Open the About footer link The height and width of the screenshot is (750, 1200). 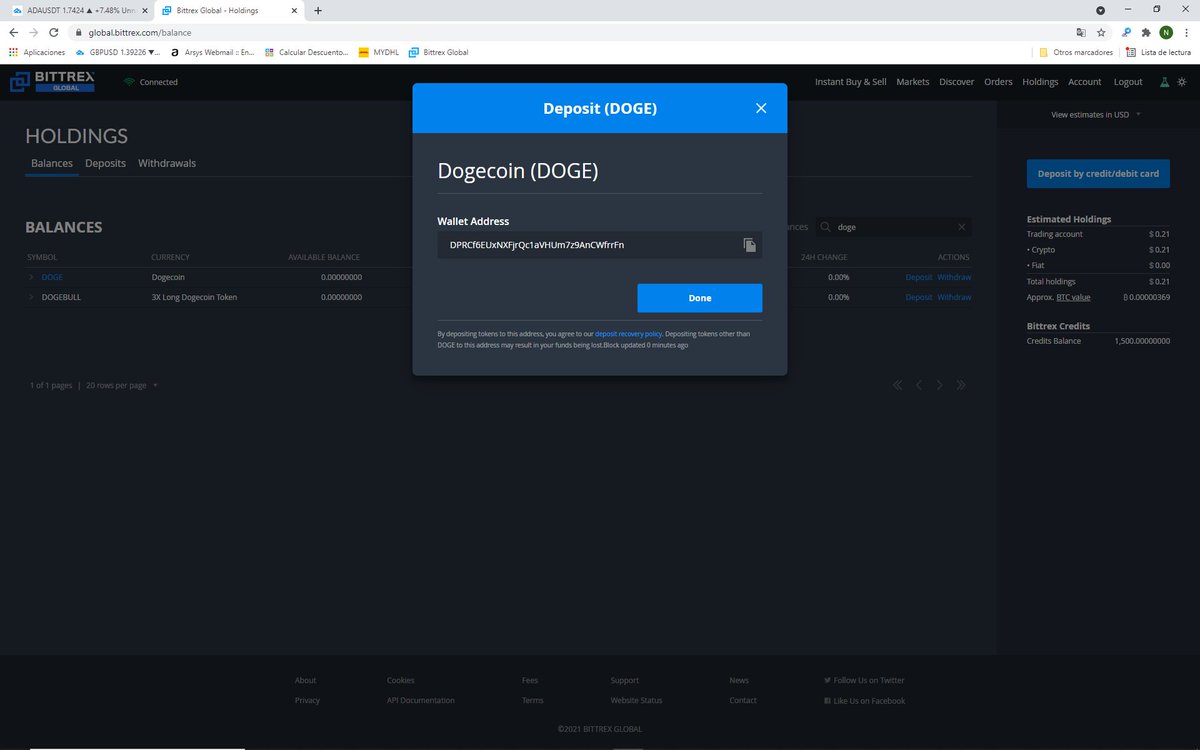coord(305,680)
